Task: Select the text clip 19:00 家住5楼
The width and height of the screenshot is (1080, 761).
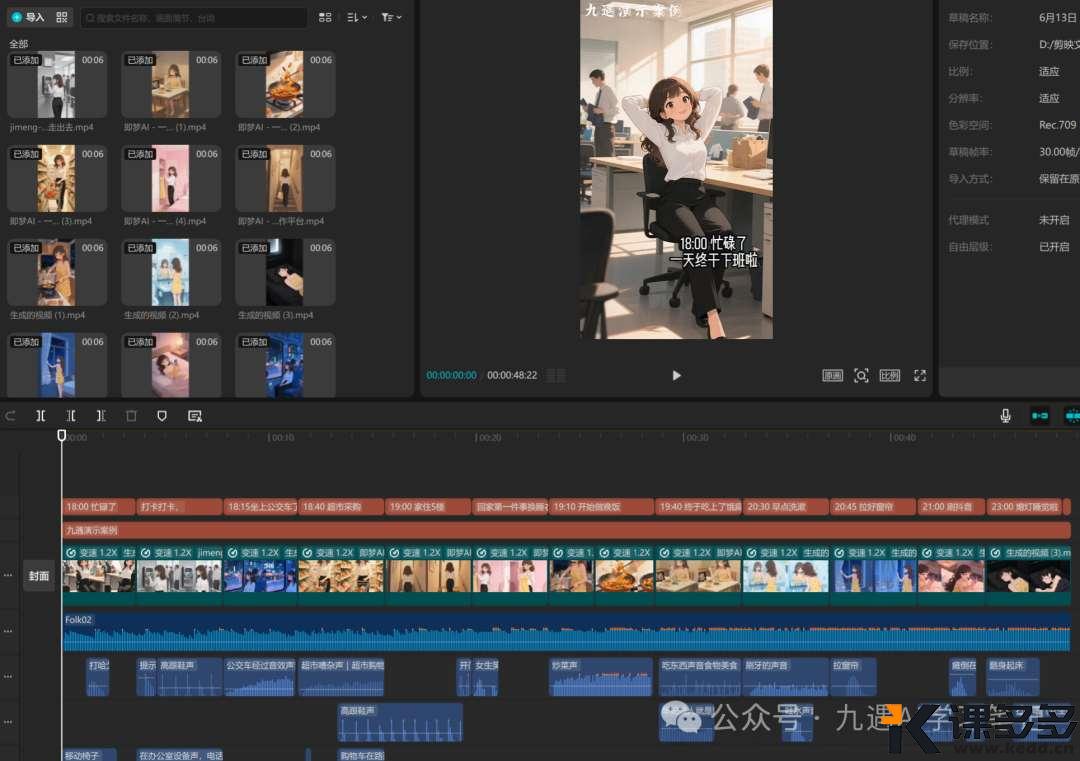Action: tap(428, 507)
